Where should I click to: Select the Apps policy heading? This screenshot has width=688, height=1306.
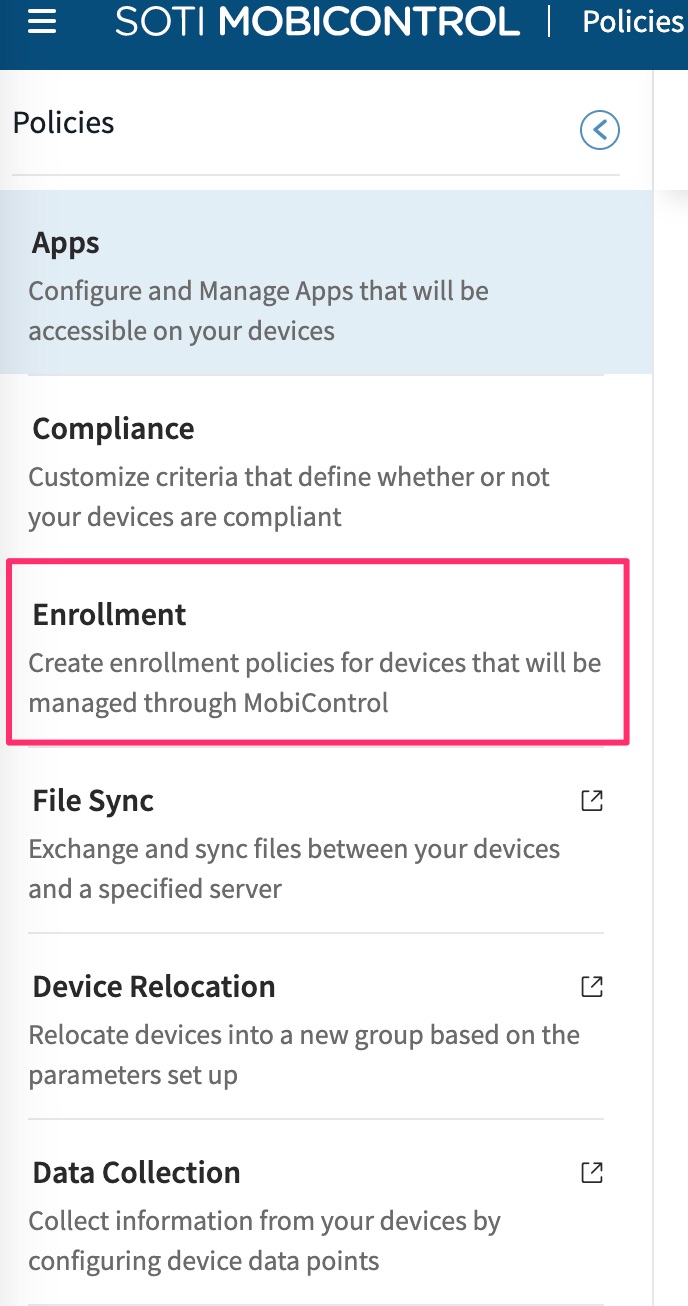(66, 243)
